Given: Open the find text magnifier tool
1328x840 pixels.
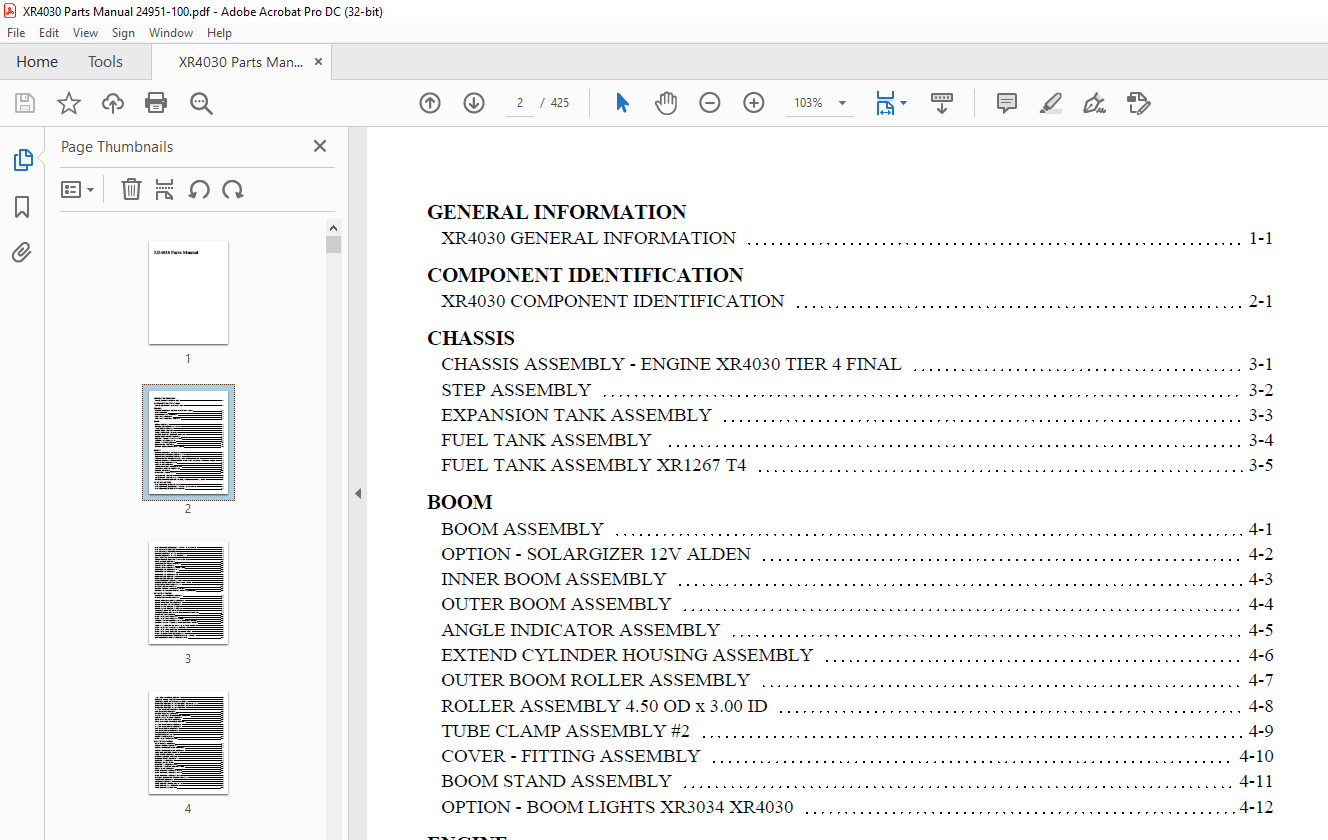Looking at the screenshot, I should point(202,103).
